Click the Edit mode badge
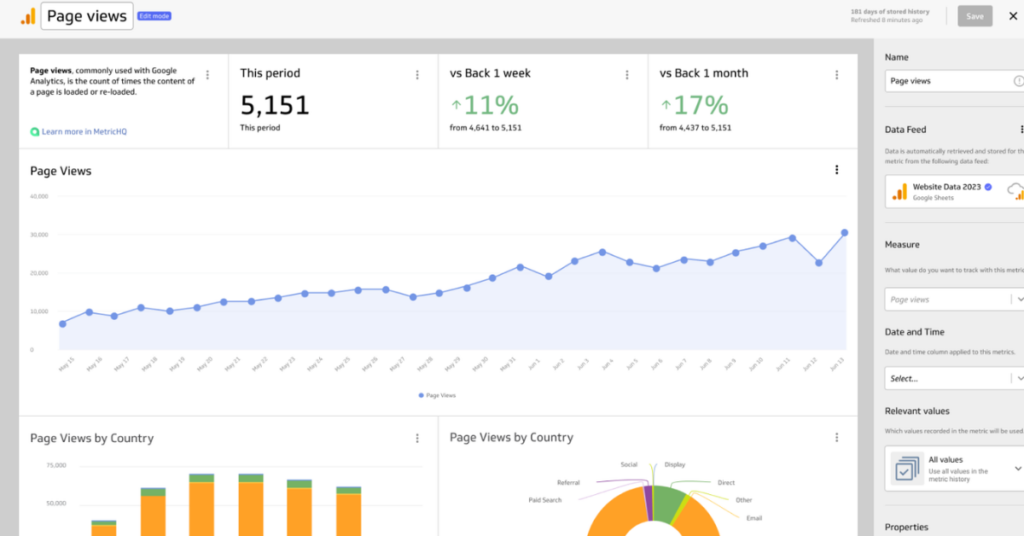 click(154, 16)
